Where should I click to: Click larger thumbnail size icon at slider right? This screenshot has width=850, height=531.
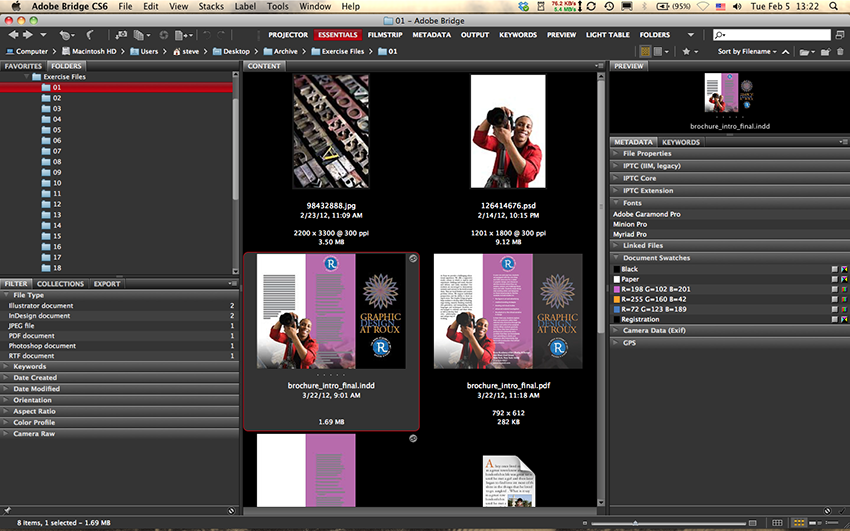pyautogui.click(x=752, y=523)
